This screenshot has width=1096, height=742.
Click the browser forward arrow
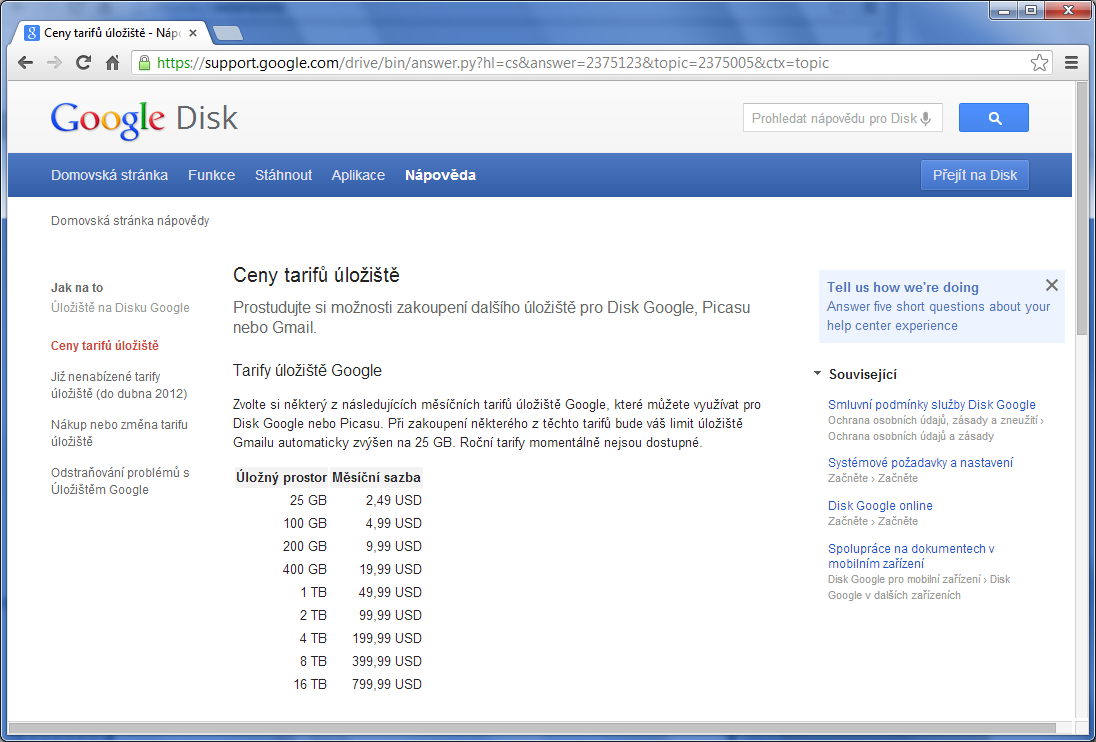click(54, 63)
